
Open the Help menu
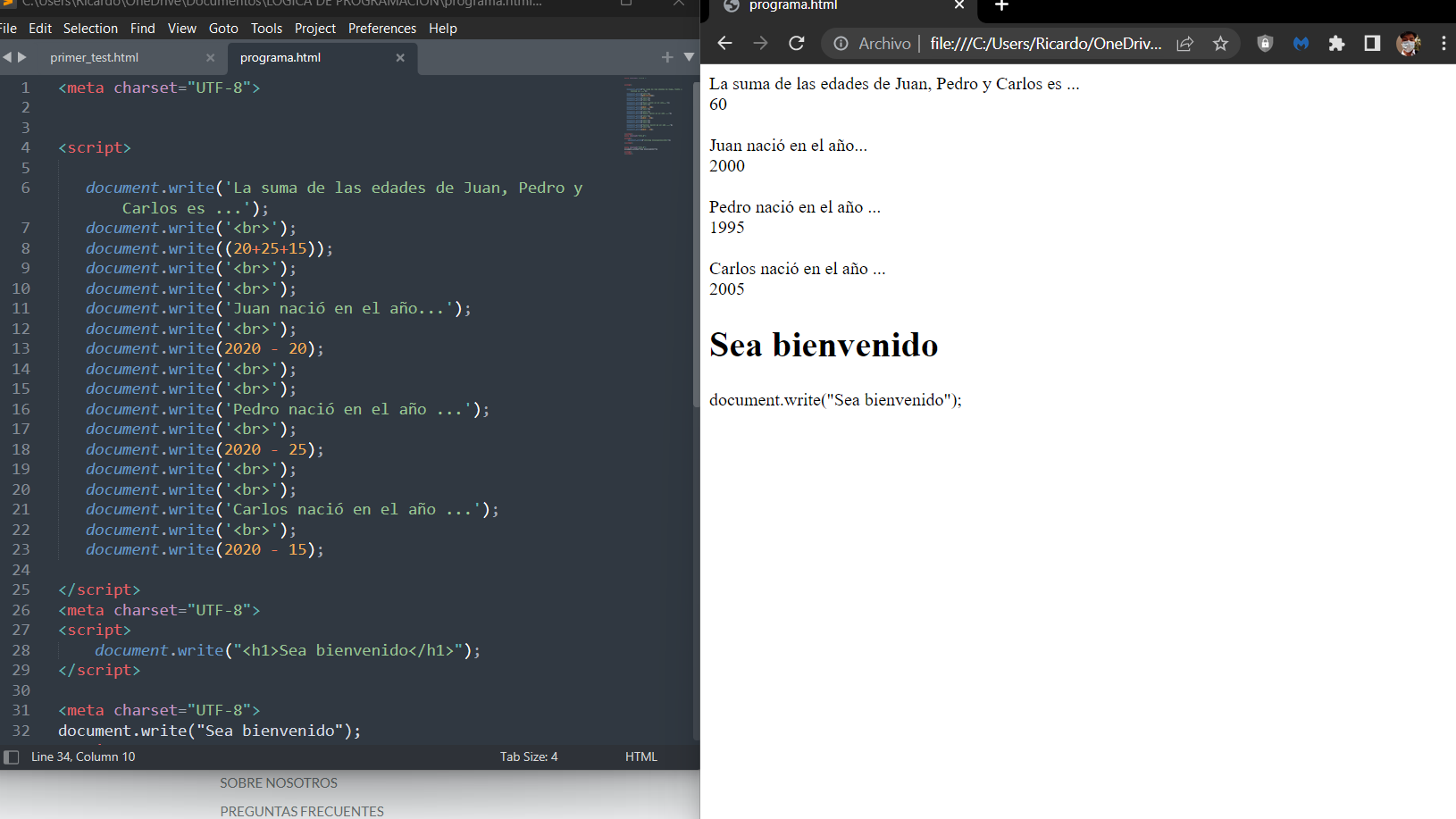443,29
